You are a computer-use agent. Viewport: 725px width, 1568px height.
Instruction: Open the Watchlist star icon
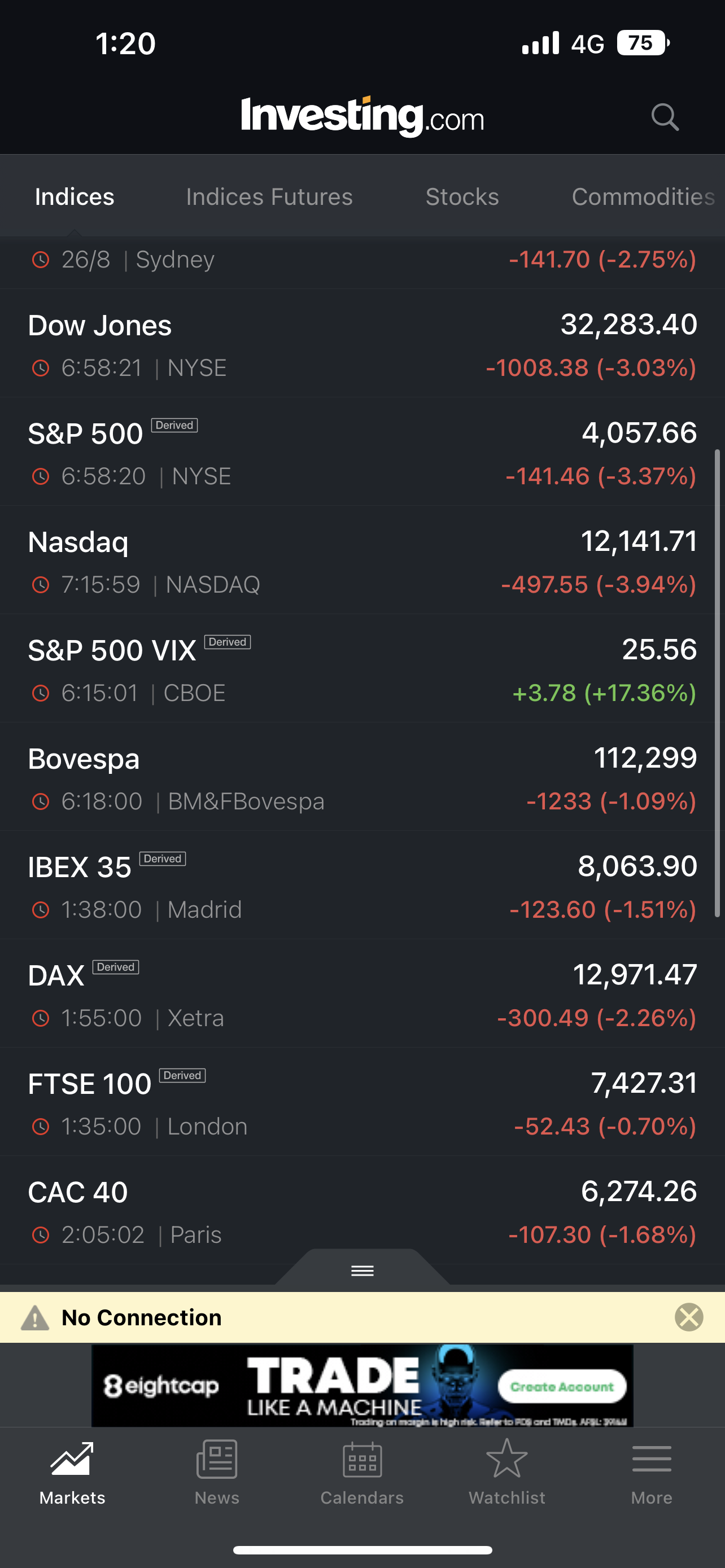[x=506, y=1459]
